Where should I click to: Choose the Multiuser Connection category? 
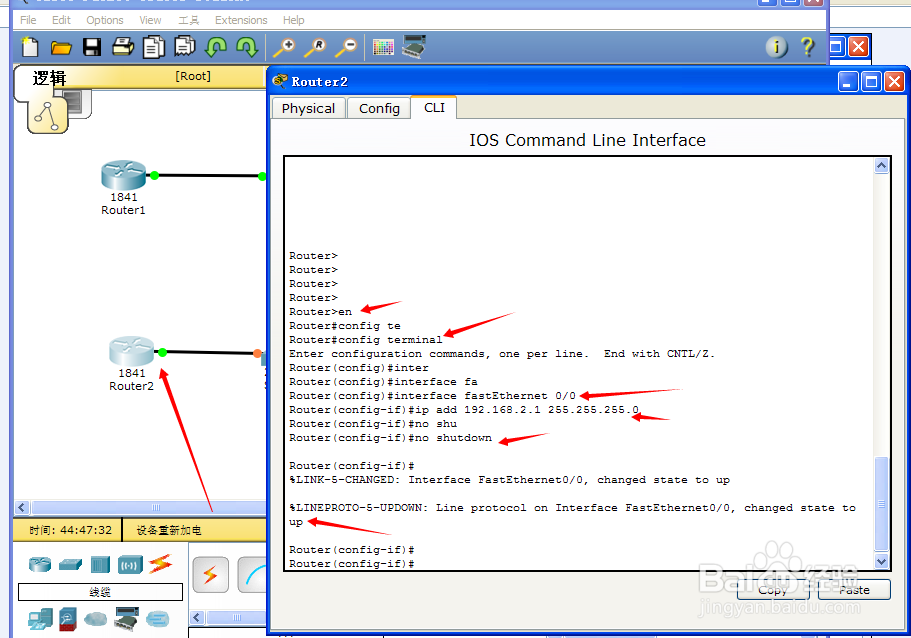[157, 619]
